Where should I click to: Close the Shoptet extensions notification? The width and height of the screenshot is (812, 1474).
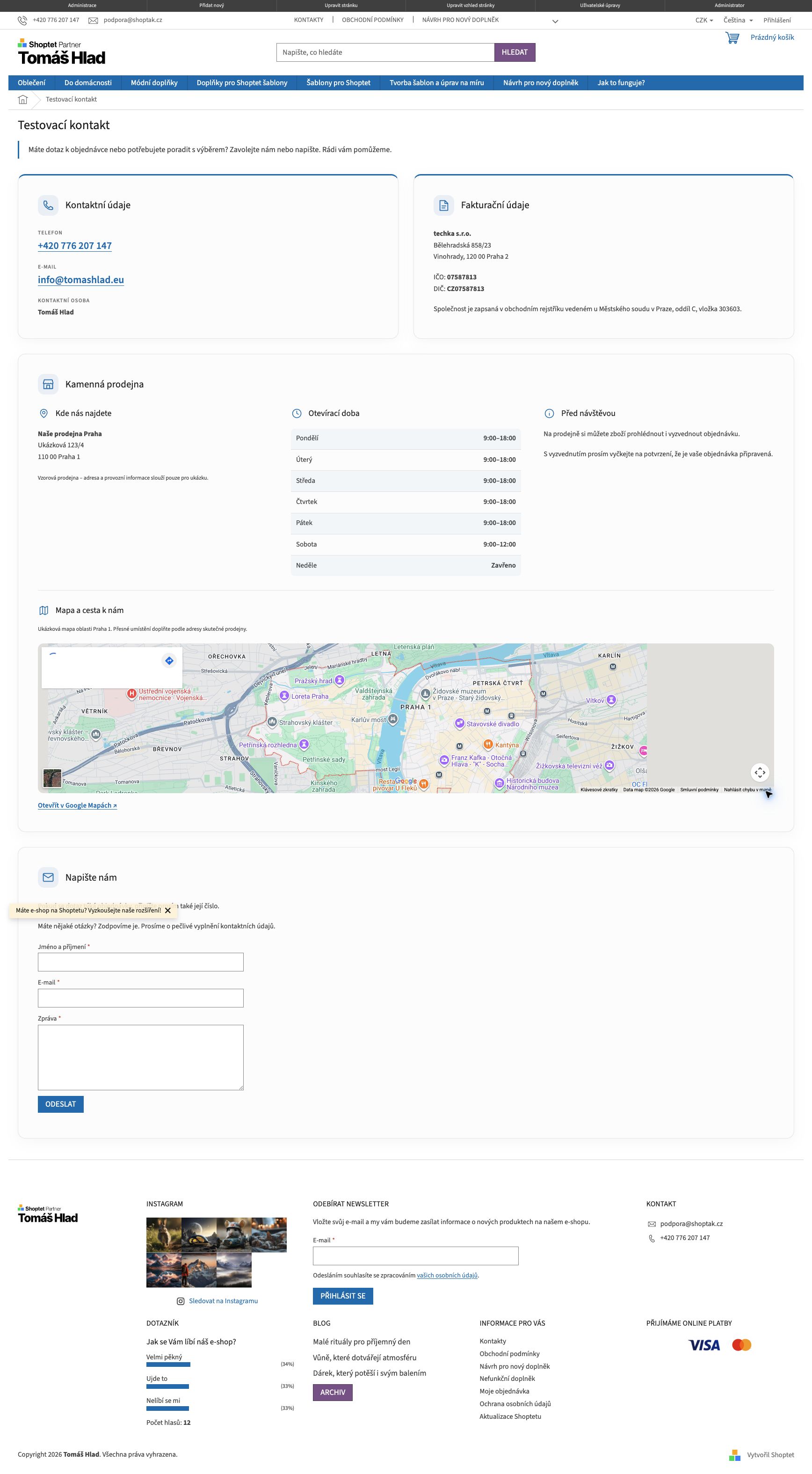[167, 911]
